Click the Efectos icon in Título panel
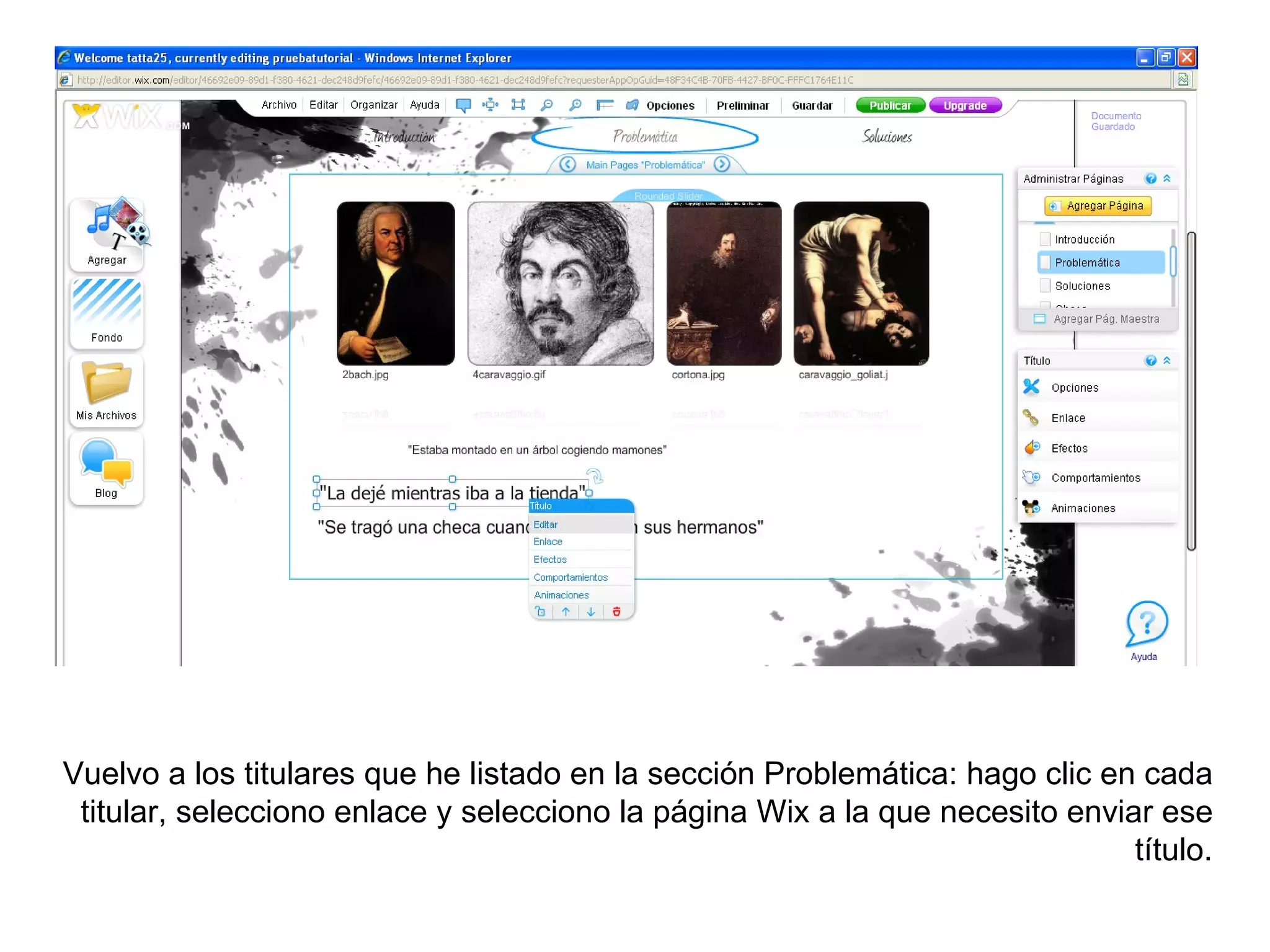1270x952 pixels. (1032, 447)
